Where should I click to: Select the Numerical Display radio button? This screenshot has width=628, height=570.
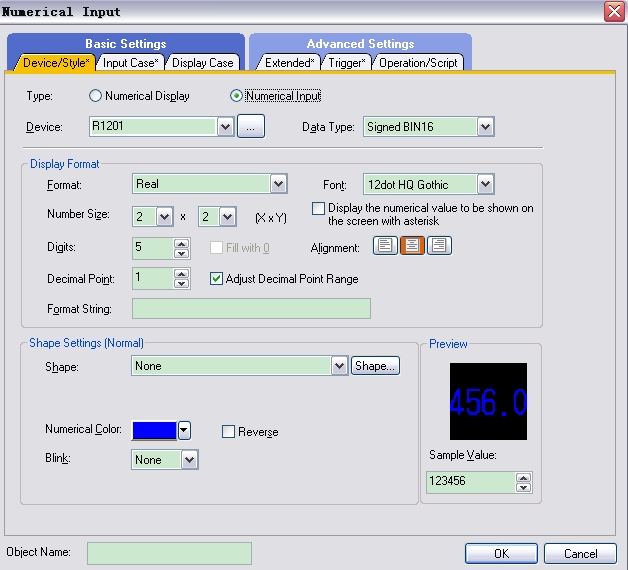pos(96,97)
